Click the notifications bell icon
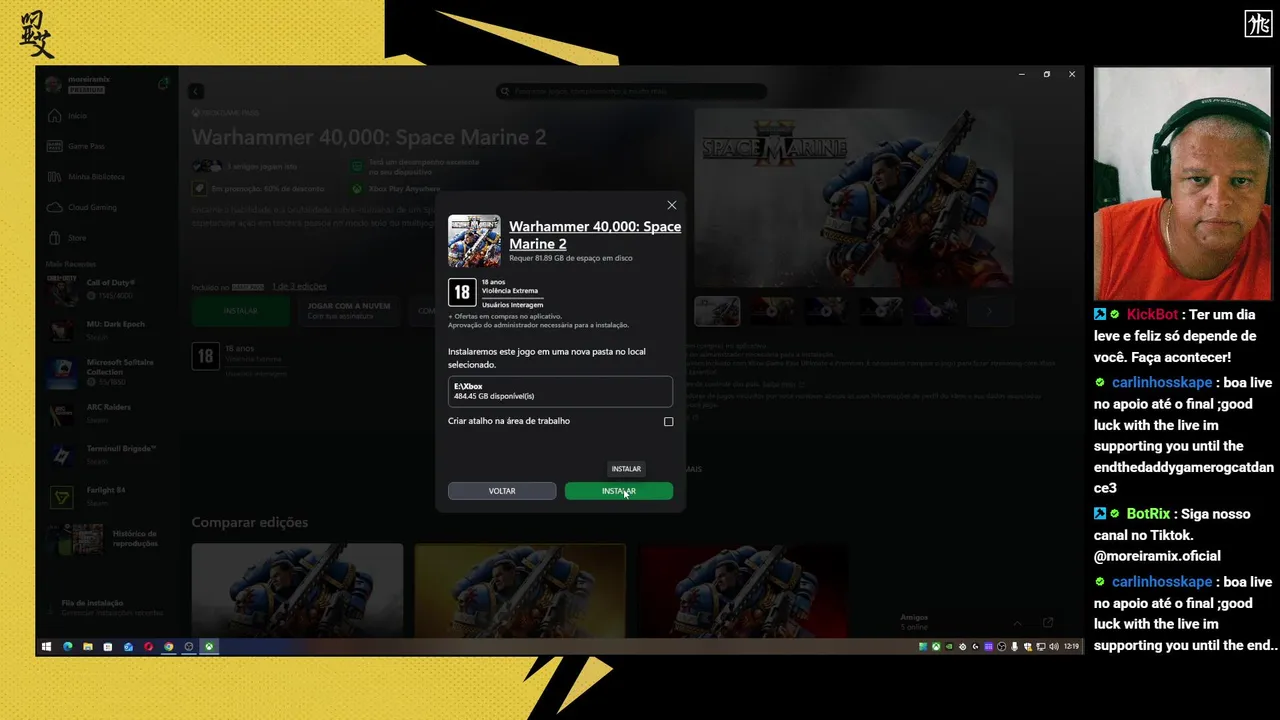The width and height of the screenshot is (1280, 720). click(x=163, y=84)
